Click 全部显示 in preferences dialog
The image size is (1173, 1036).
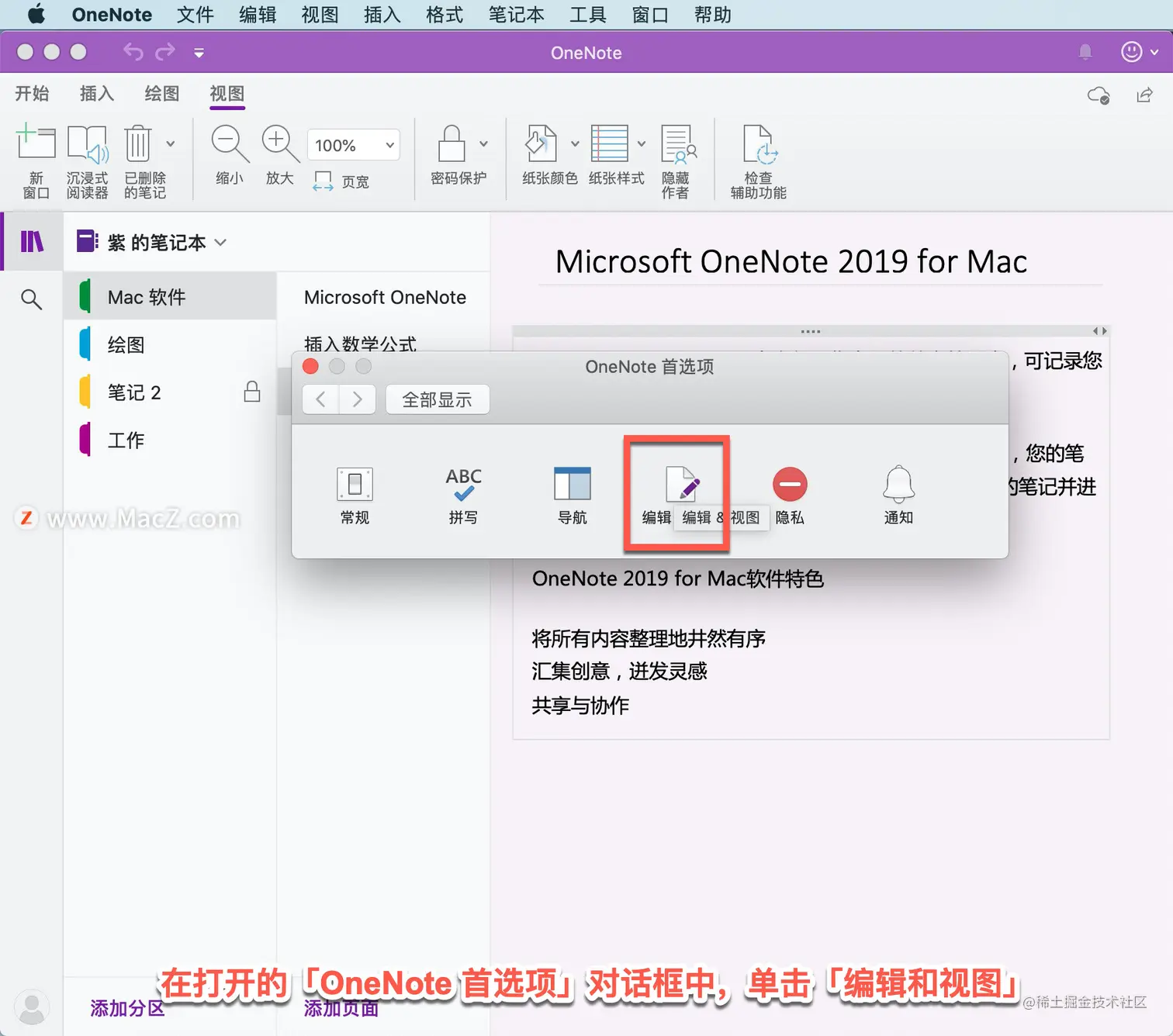[438, 399]
